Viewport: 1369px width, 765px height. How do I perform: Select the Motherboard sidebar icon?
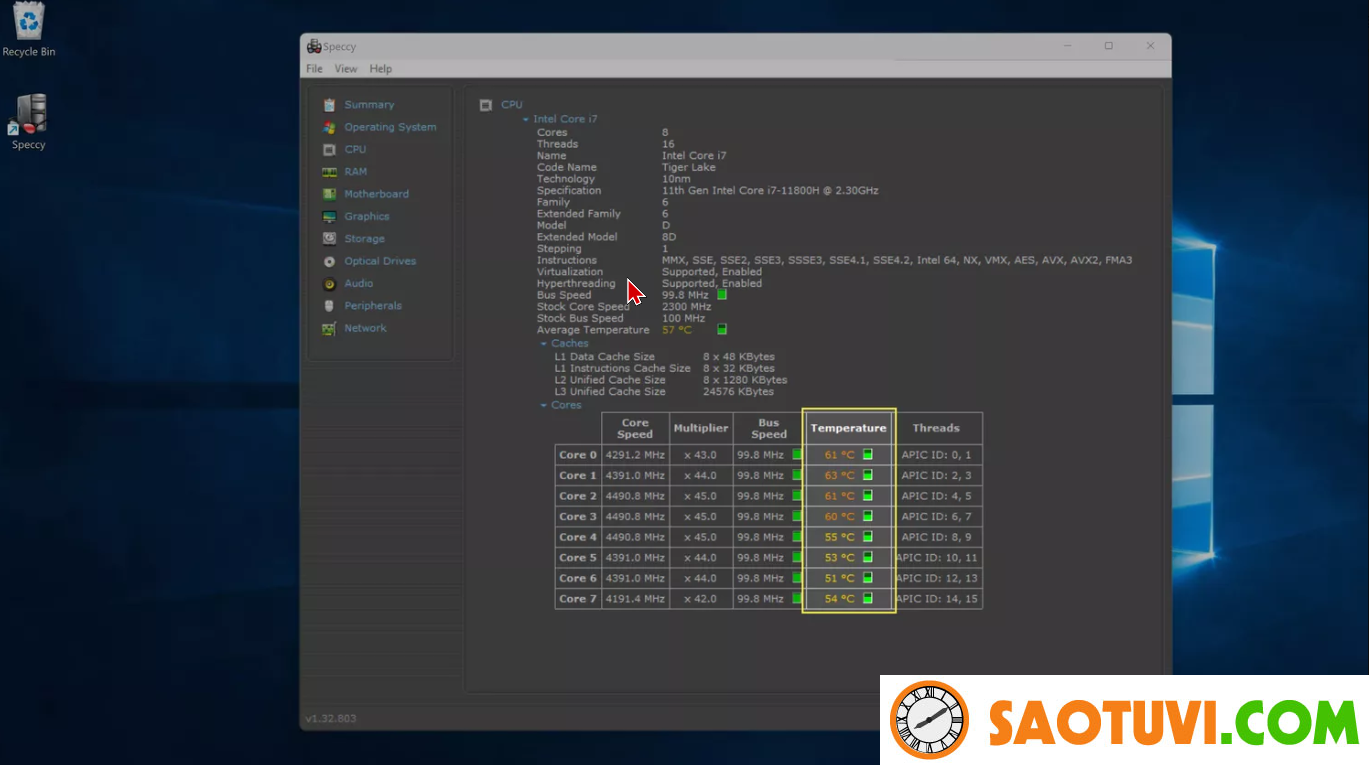click(x=329, y=194)
